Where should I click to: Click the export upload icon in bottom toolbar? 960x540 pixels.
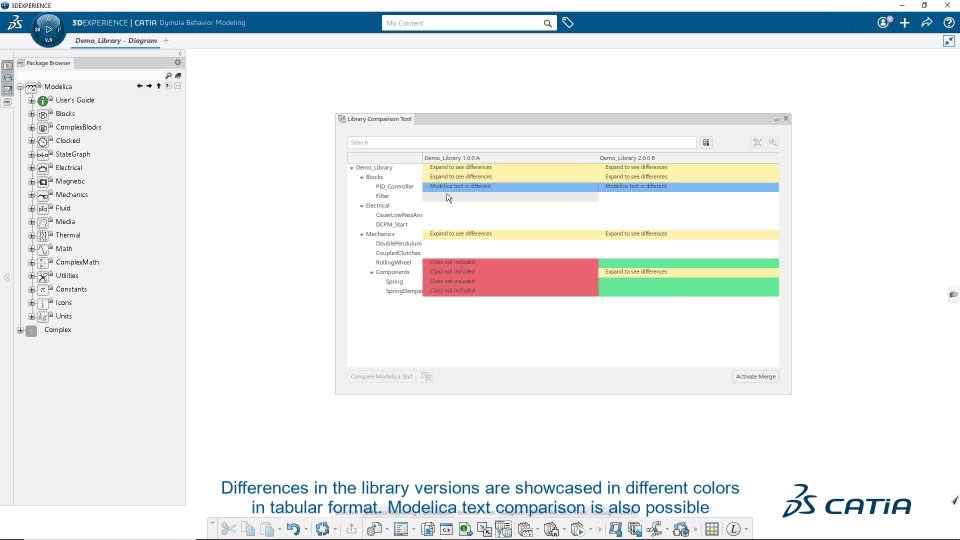pos(351,528)
